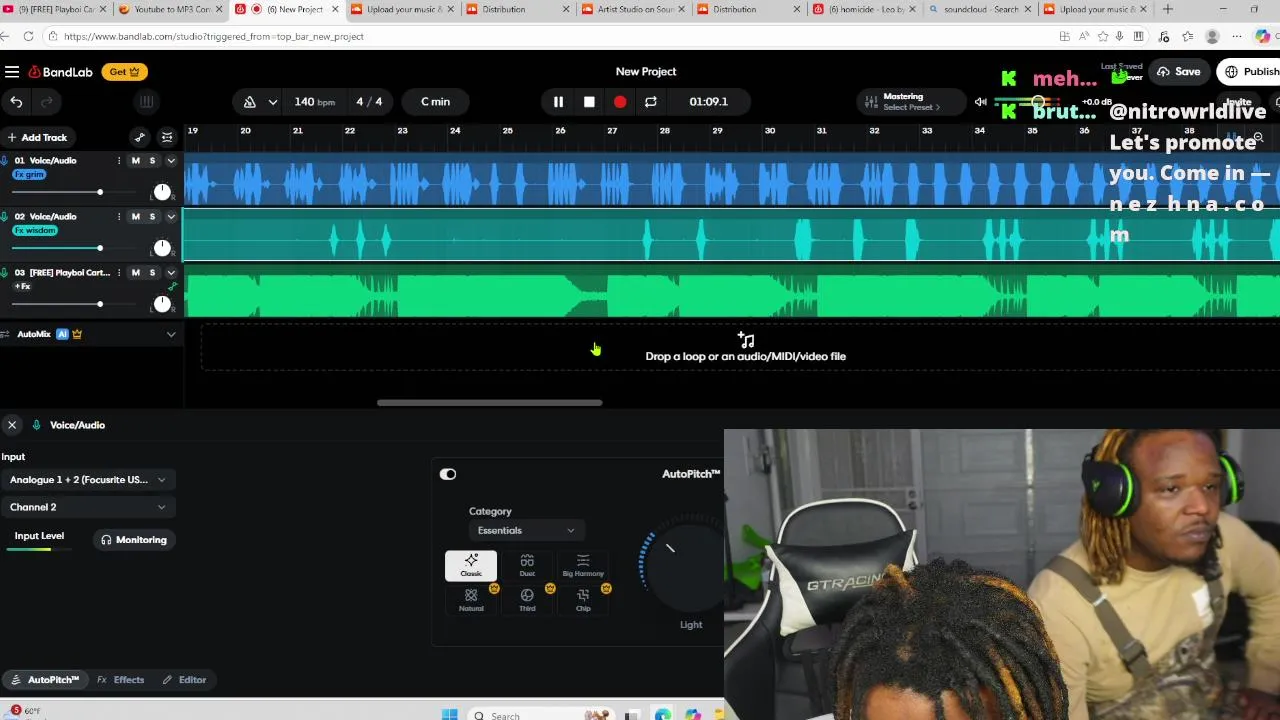Click track 02 pan knob

pyautogui.click(x=162, y=248)
